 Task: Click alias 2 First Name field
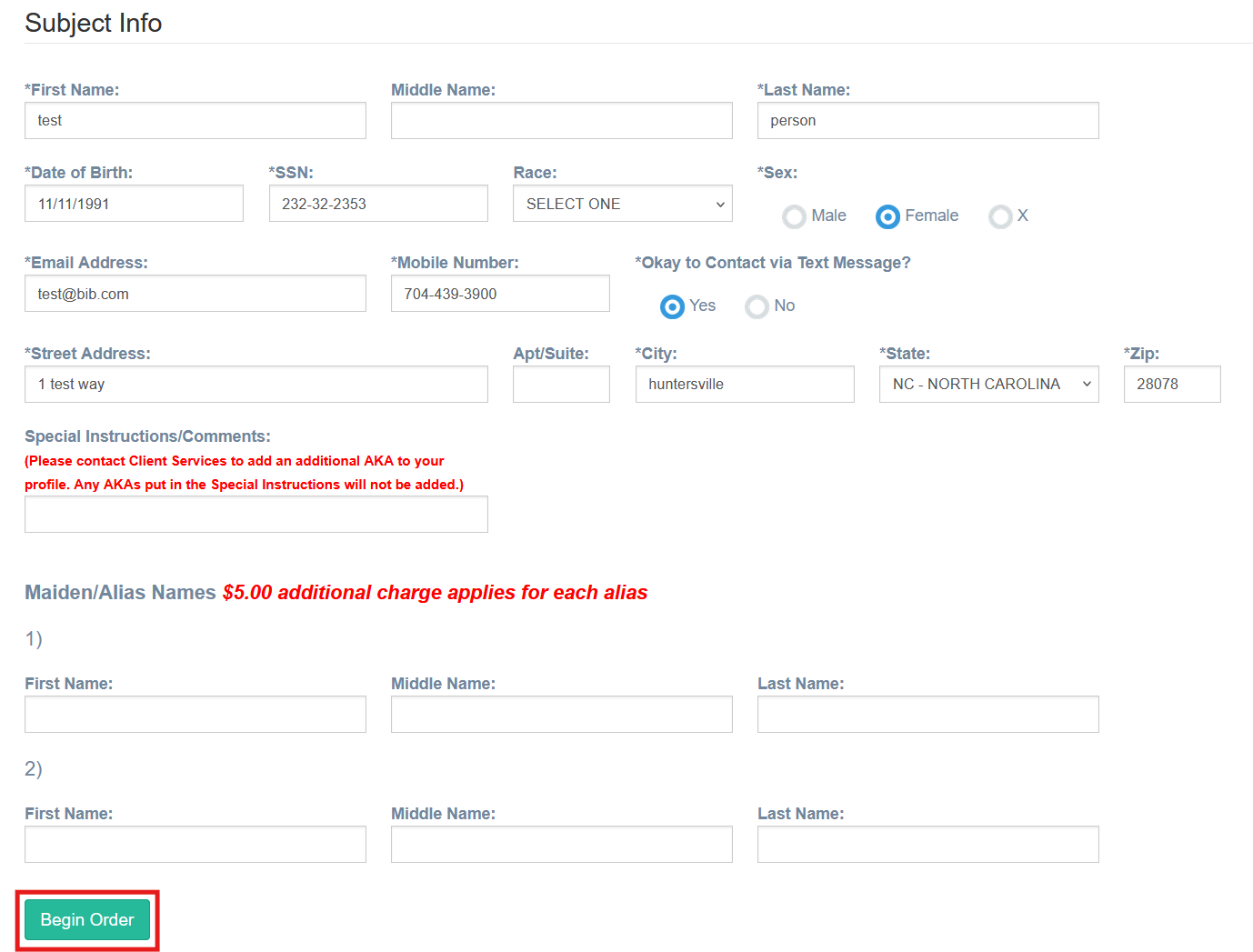pyautogui.click(x=195, y=845)
